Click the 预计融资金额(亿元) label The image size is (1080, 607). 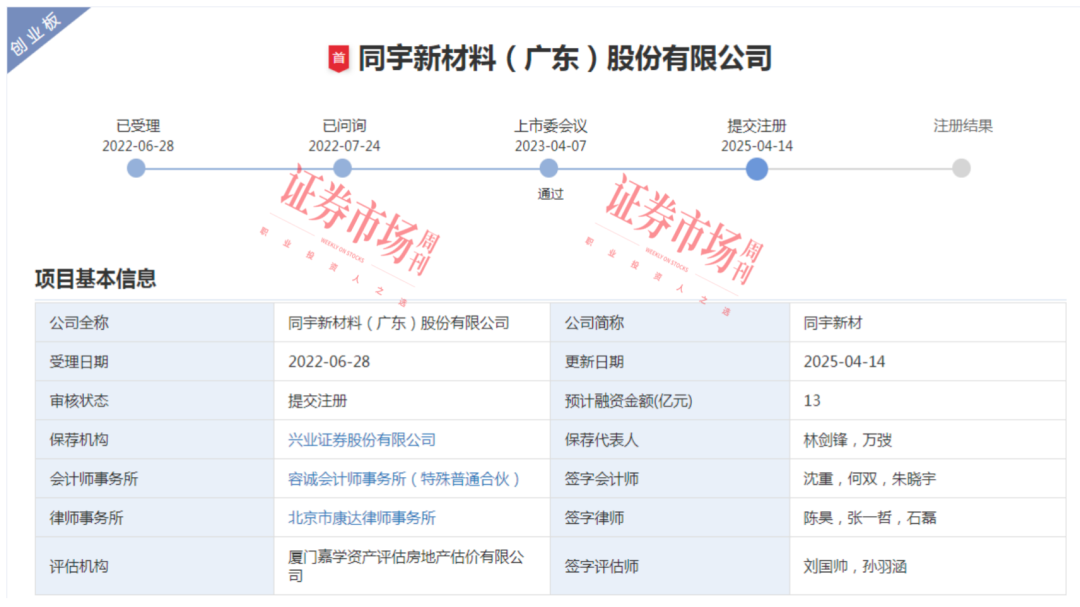[628, 401]
